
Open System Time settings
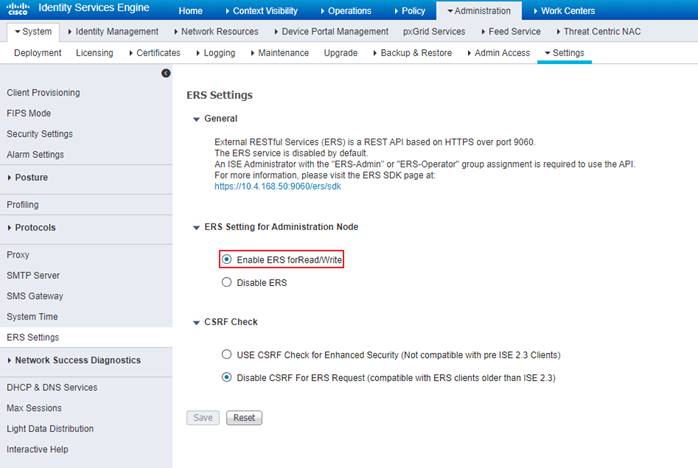click(32, 317)
